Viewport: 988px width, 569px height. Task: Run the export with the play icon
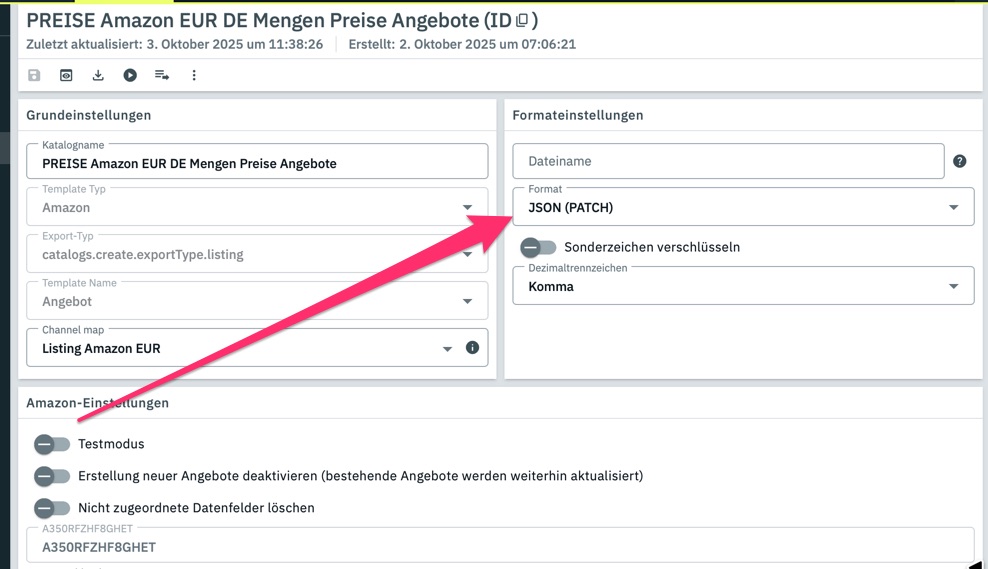pos(130,75)
